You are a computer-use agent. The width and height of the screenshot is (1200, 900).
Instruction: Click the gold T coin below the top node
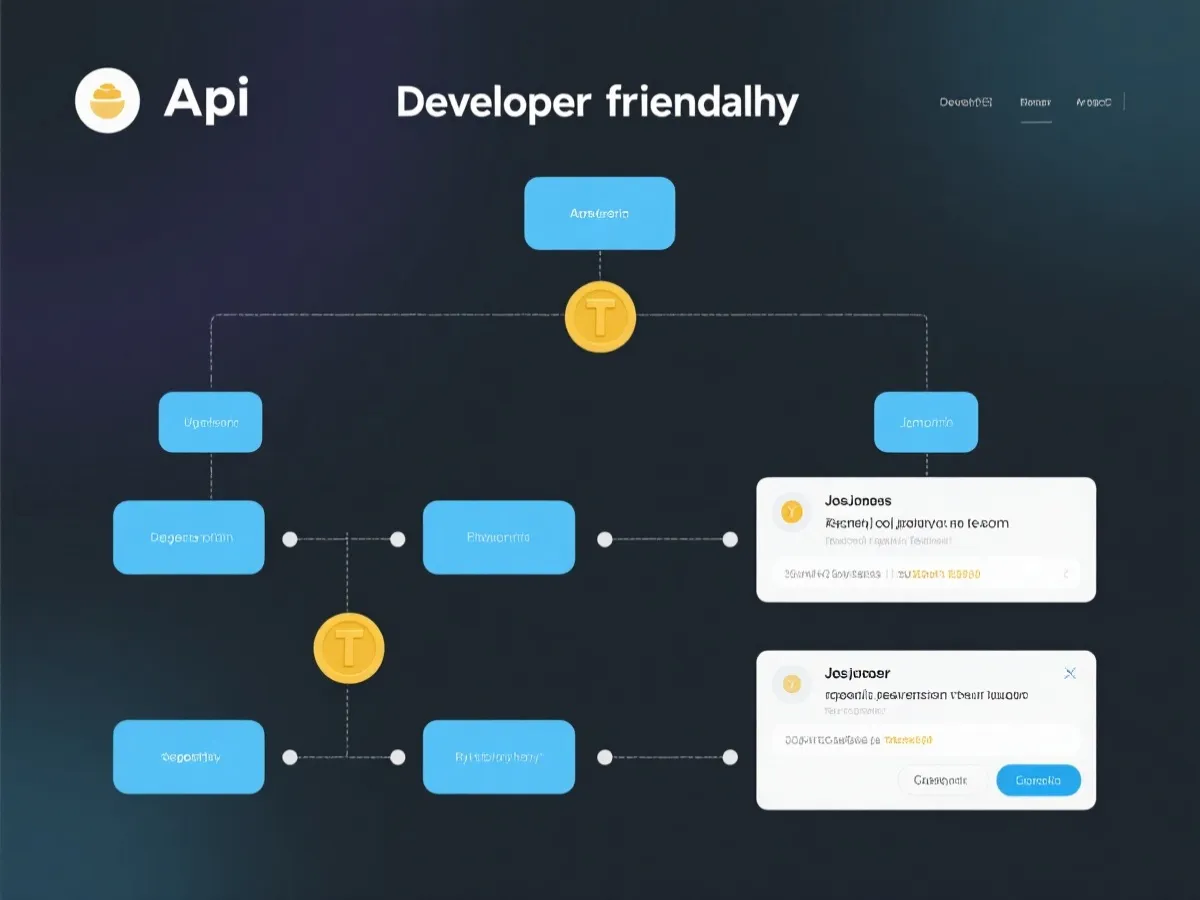click(600, 317)
